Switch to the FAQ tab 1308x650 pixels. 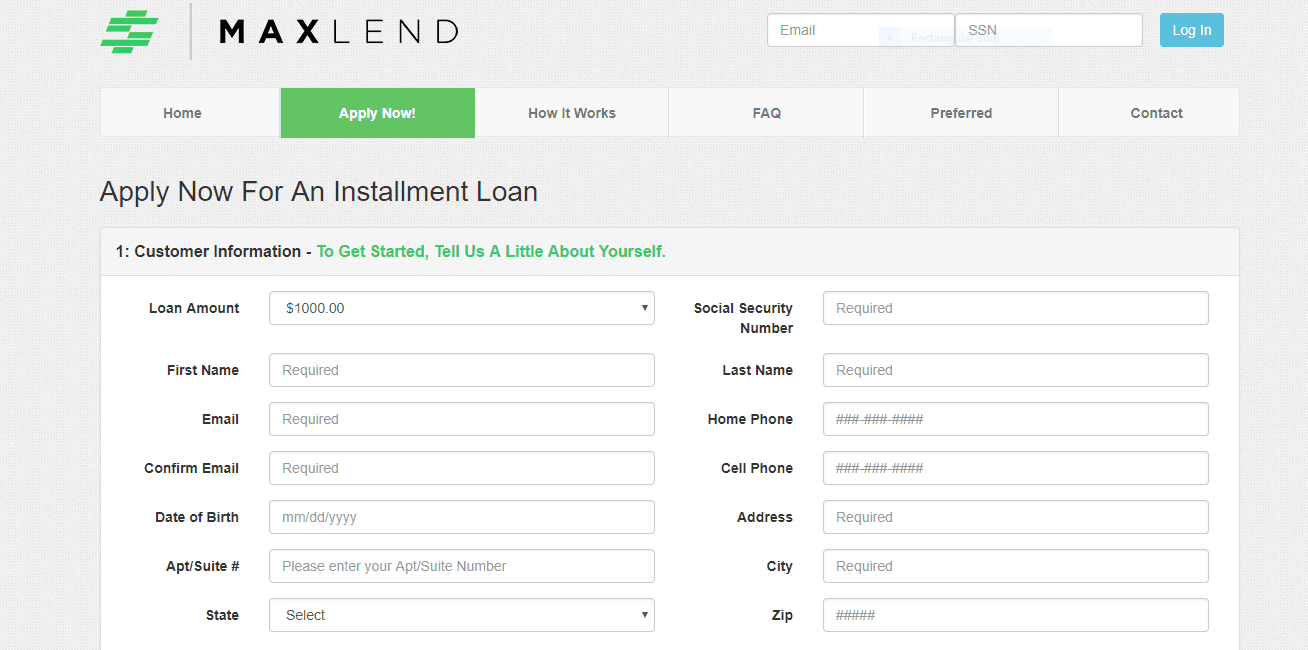point(766,113)
